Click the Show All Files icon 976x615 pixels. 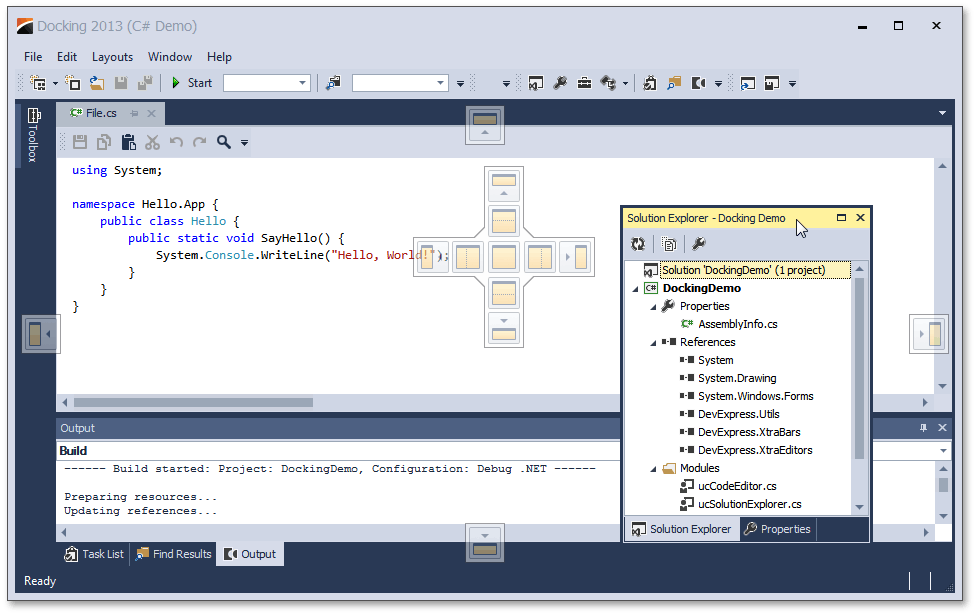tap(669, 243)
